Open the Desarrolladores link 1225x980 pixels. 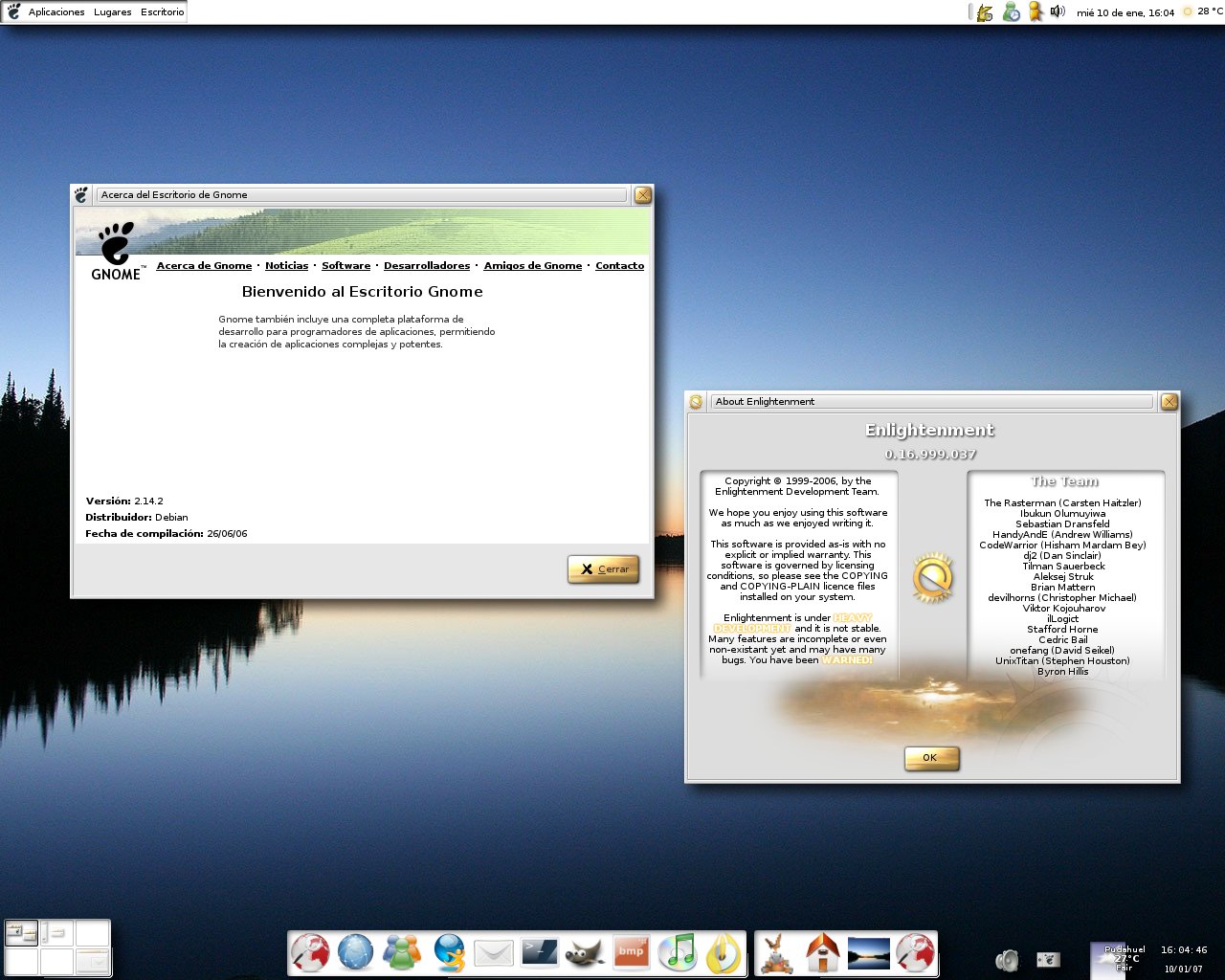pos(427,266)
